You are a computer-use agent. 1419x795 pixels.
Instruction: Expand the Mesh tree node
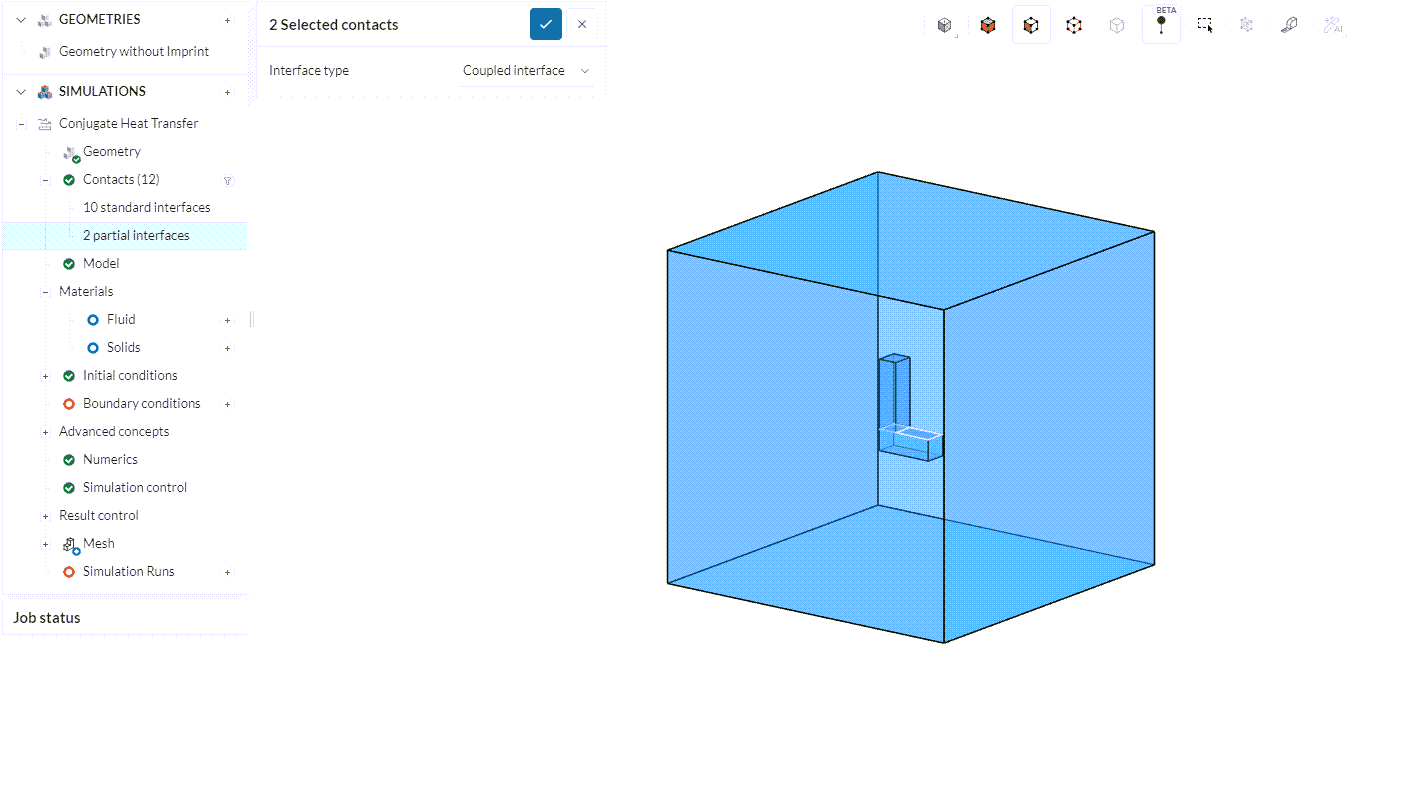tap(45, 544)
